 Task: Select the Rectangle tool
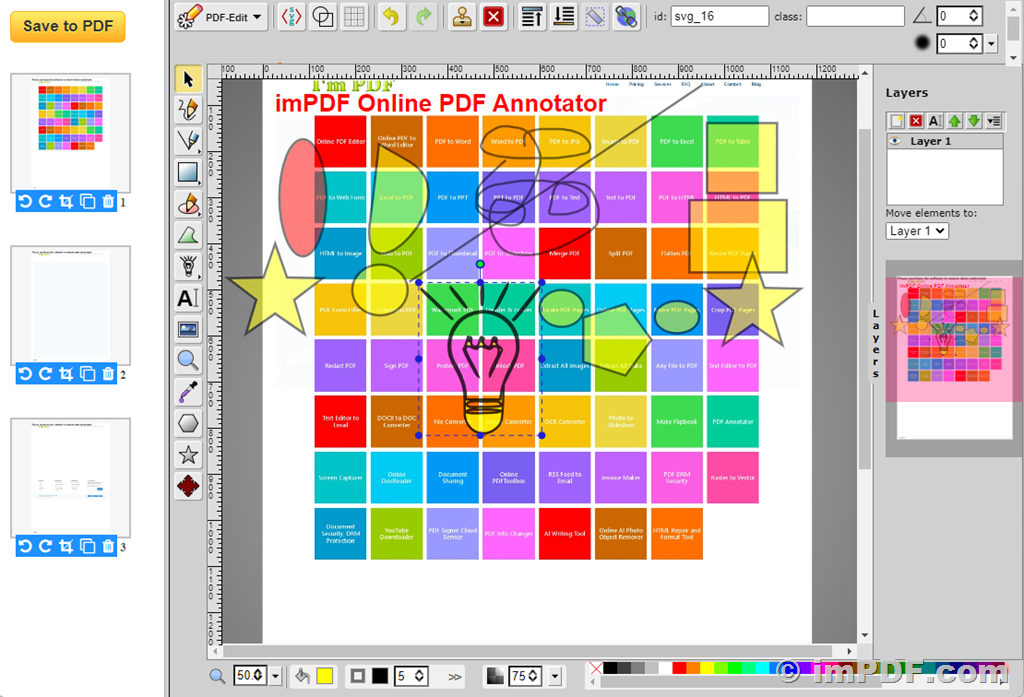click(x=188, y=172)
